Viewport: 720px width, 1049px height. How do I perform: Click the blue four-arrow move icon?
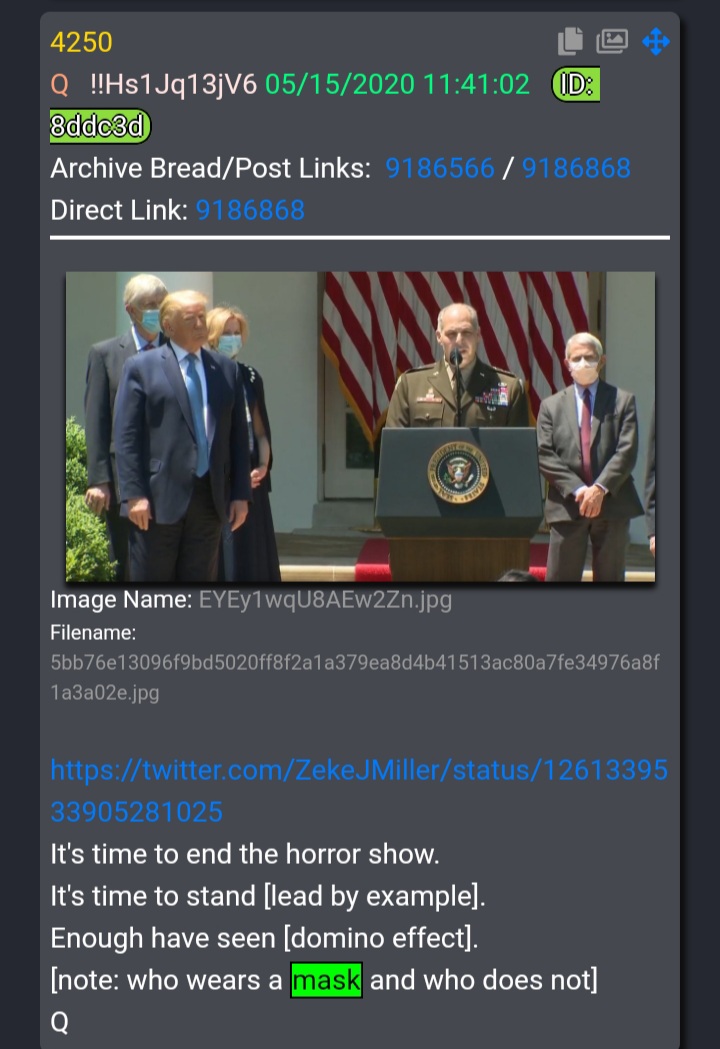point(656,41)
